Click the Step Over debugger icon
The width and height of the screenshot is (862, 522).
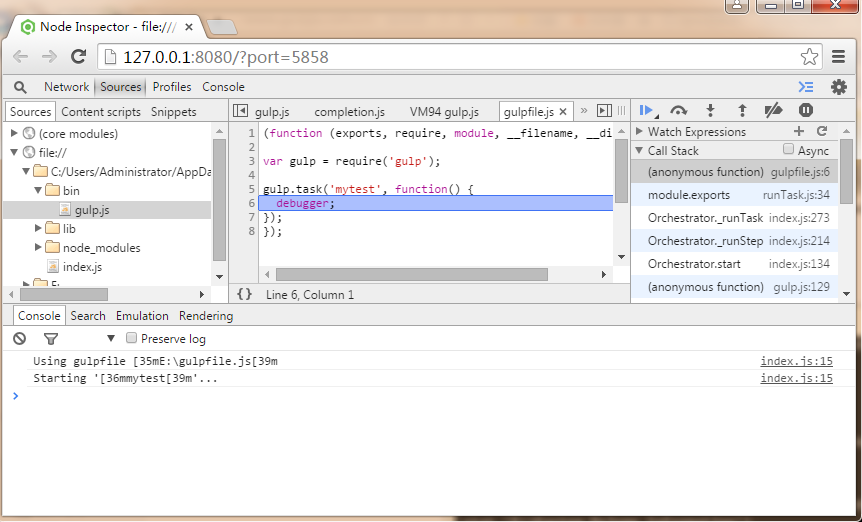tap(679, 111)
